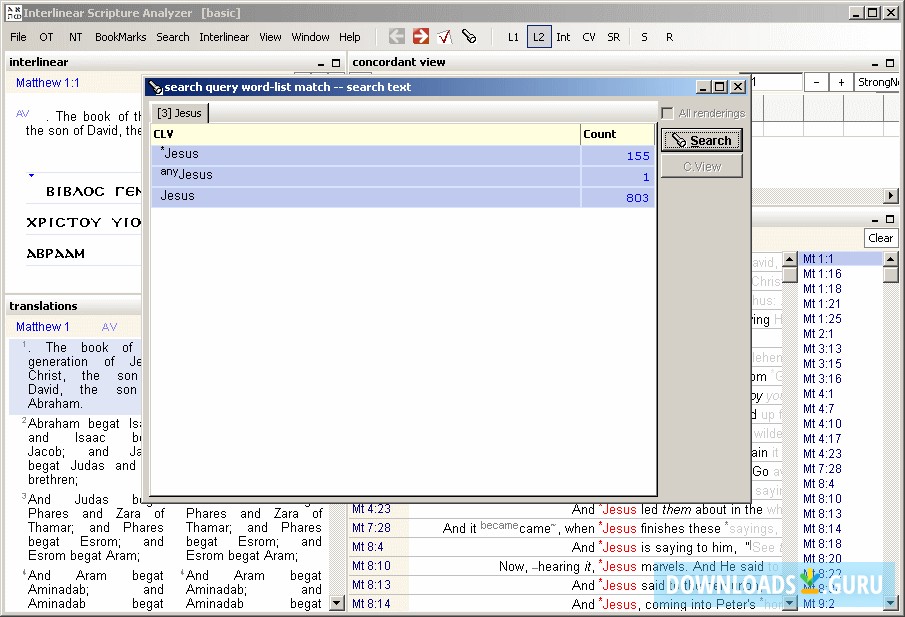Enable the All renderings checkbox
This screenshot has width=905, height=617.
point(668,113)
